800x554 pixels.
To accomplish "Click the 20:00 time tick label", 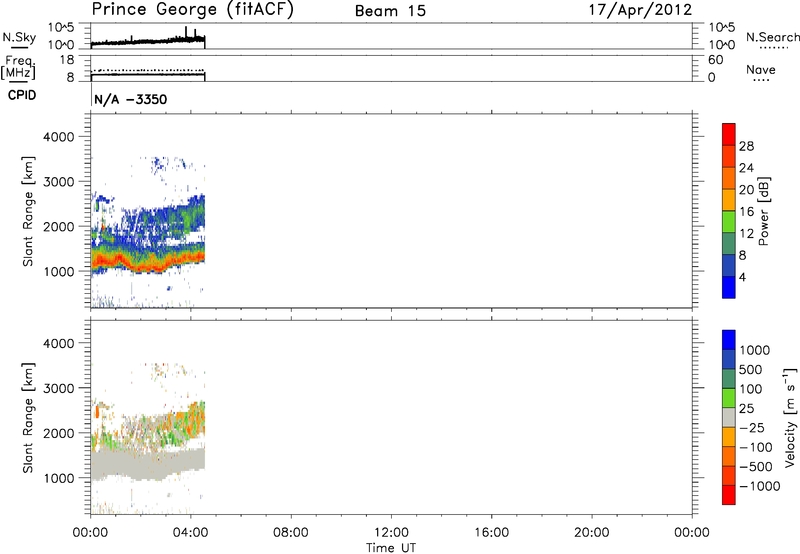I will point(591,533).
